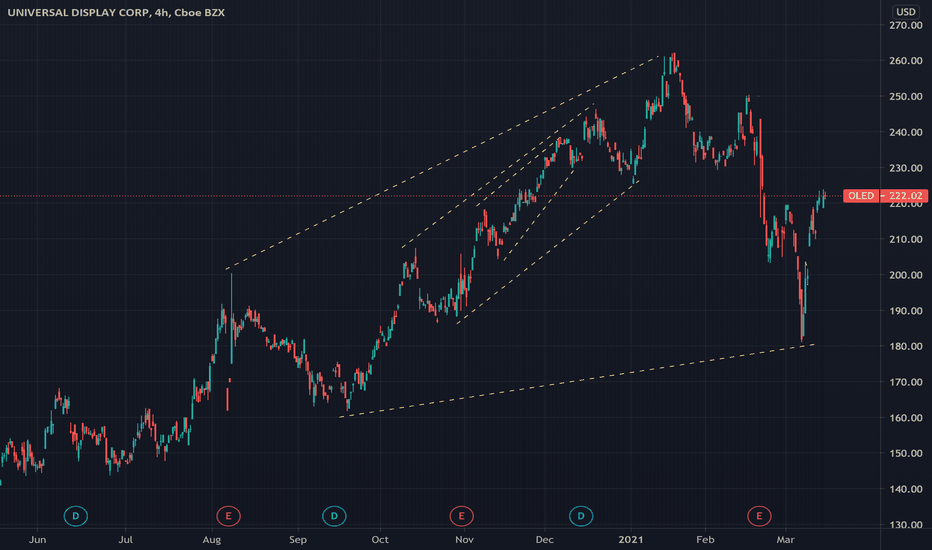This screenshot has height=550, width=932.
Task: Click the Universal Display Corp chart title
Action: coord(116,12)
